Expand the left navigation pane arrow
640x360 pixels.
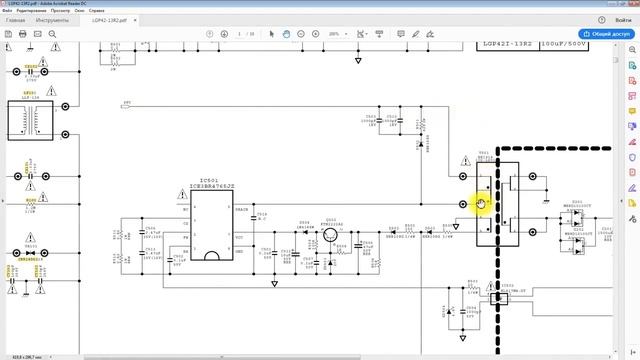(x=2, y=201)
